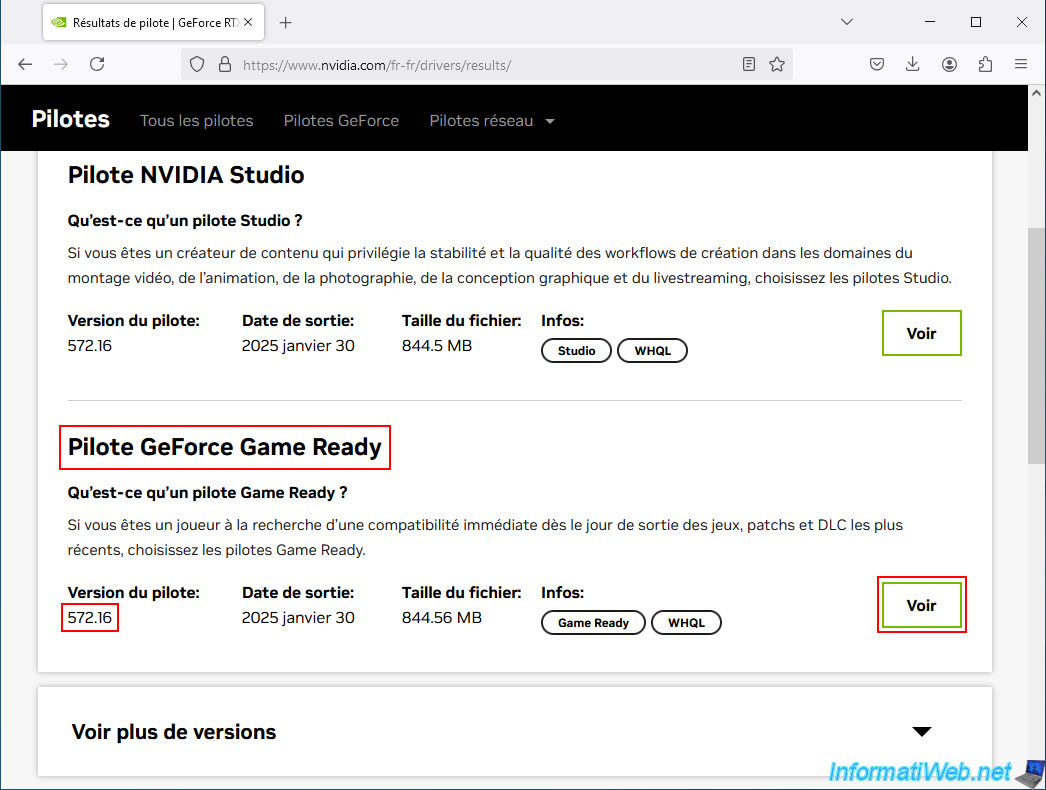The image size is (1046, 790).
Task: Click Voir for the GeForce Game Ready driver
Action: coord(921,605)
